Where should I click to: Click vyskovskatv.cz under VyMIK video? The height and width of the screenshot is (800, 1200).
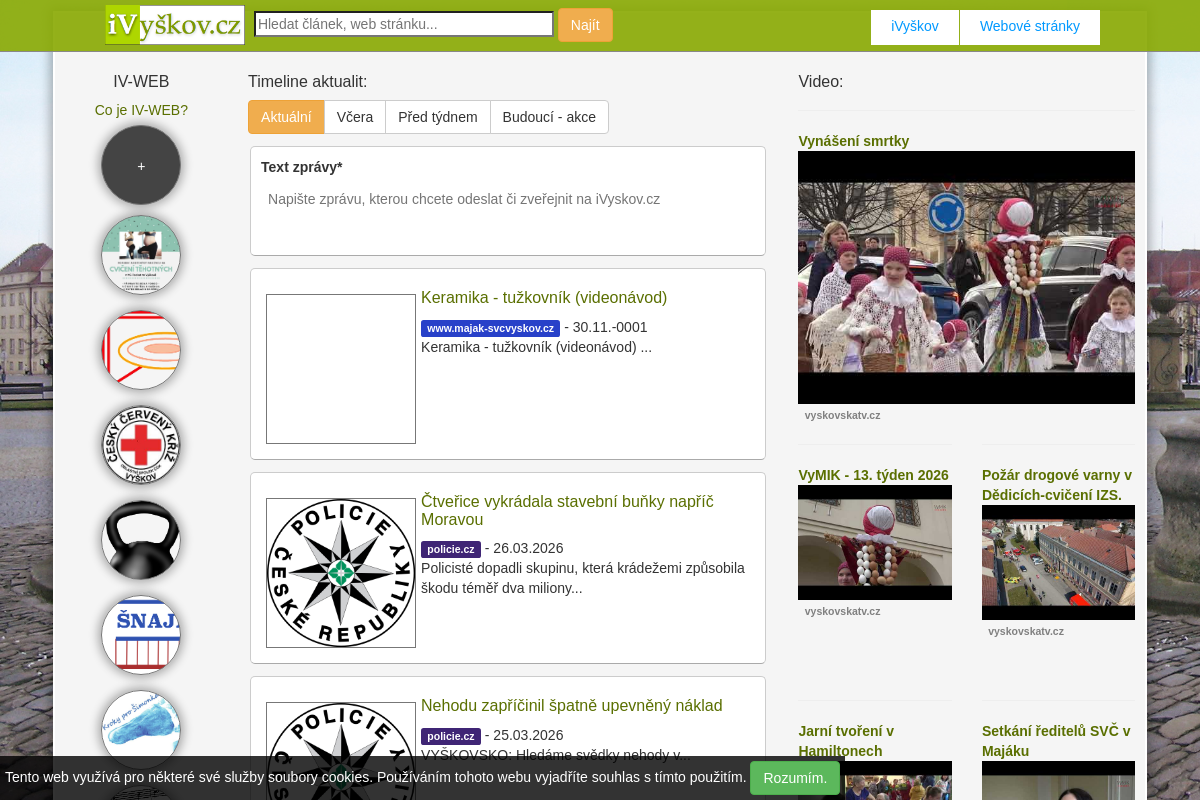click(842, 611)
